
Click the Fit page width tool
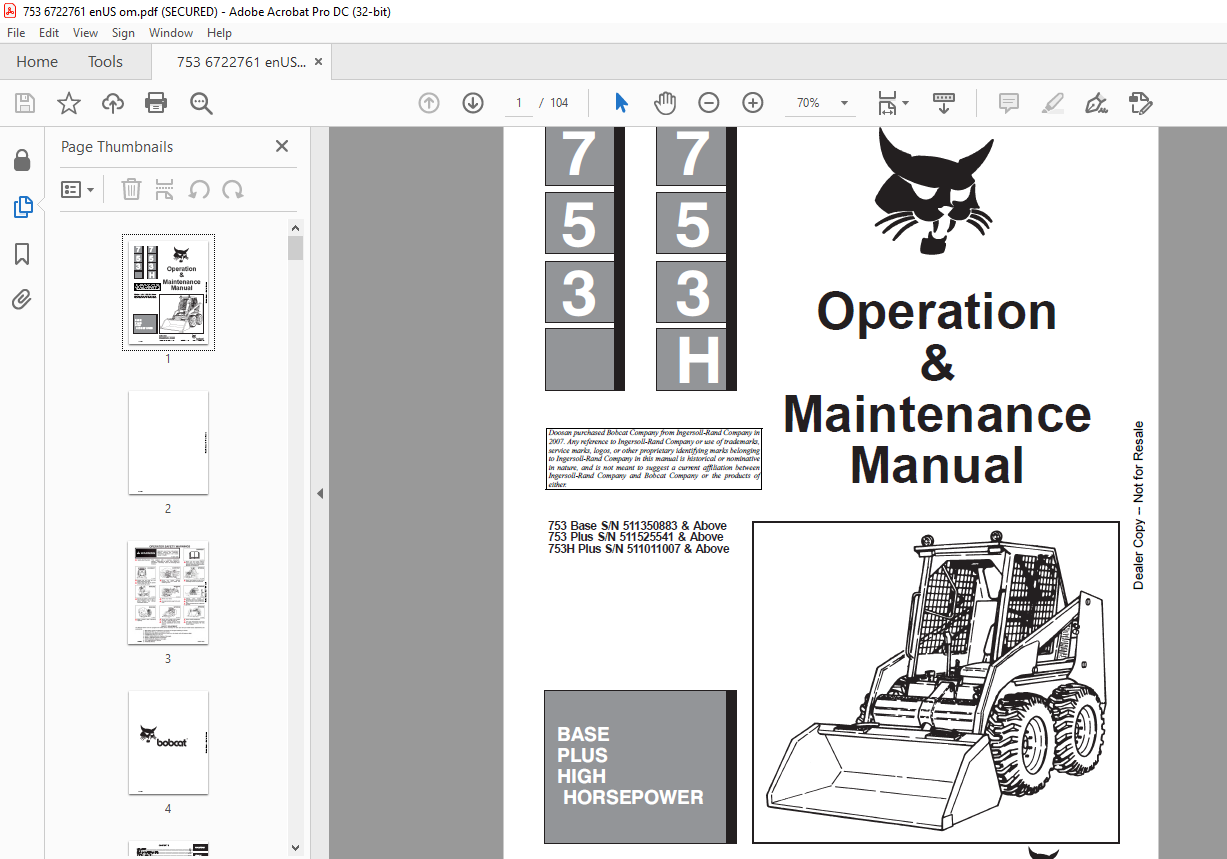(887, 103)
